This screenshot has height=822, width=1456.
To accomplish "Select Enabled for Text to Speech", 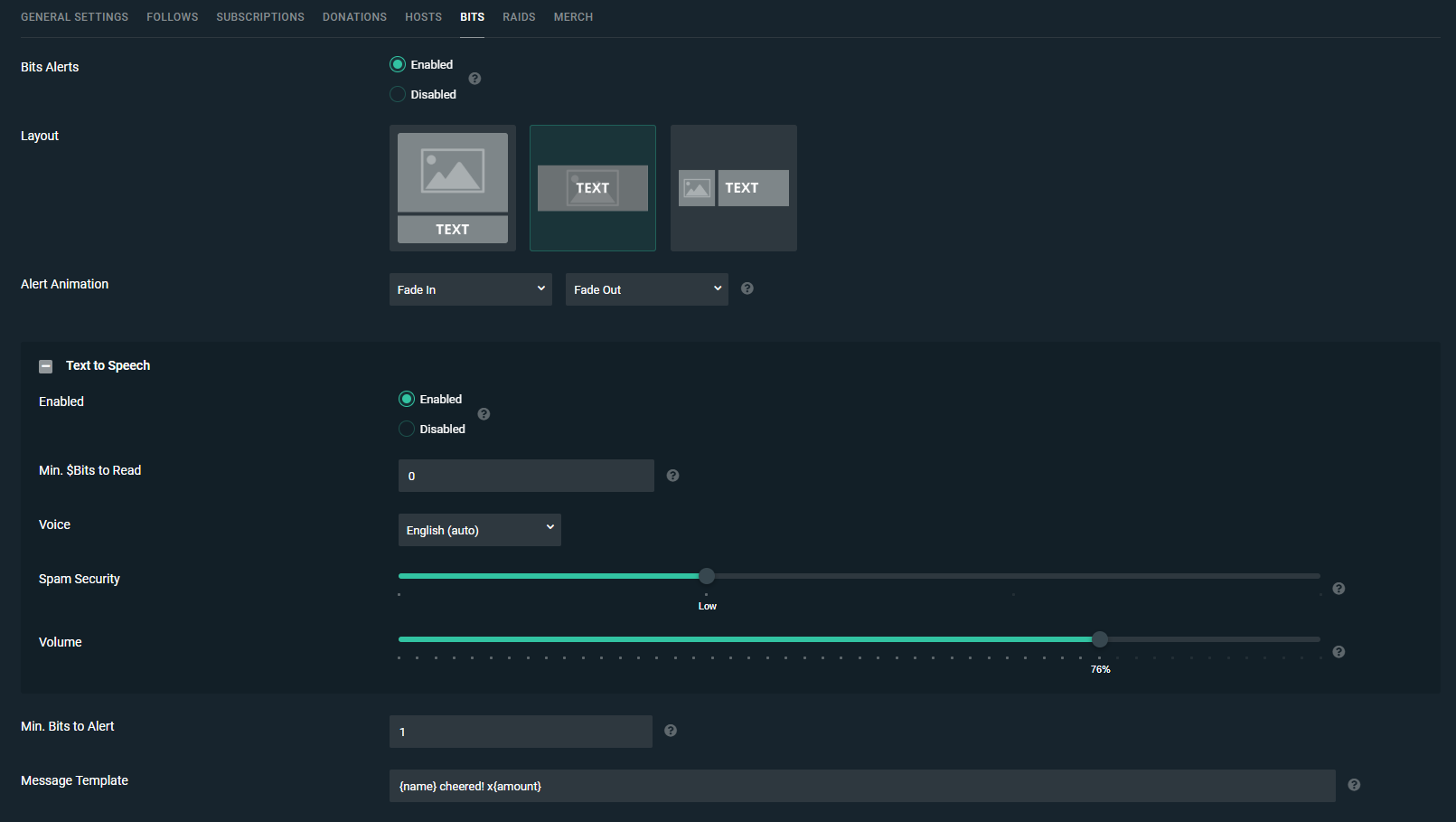I will (406, 399).
